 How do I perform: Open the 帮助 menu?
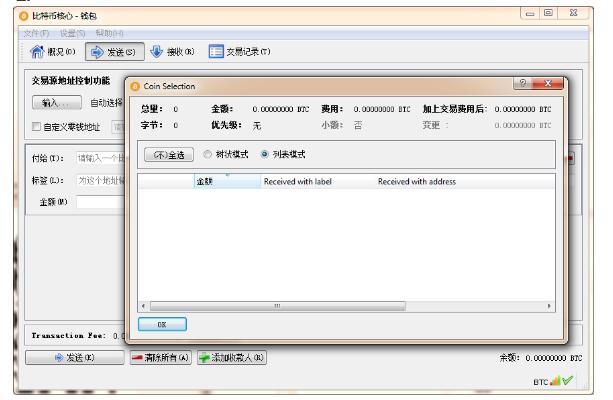click(x=109, y=33)
